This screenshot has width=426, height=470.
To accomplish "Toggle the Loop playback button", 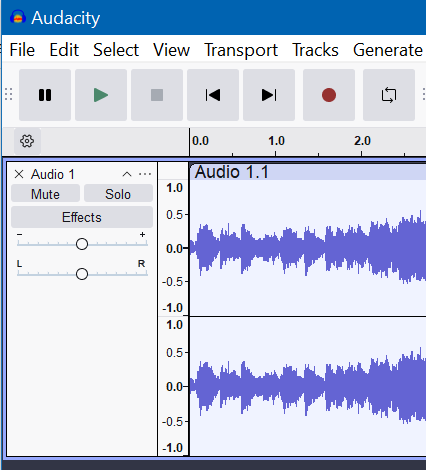I will click(x=389, y=95).
